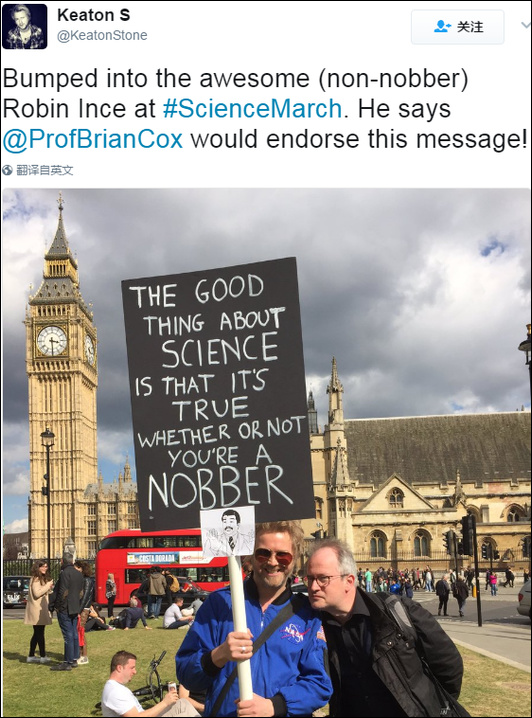
Task: Select the 翻译自英文 translation label
Action: tap(44, 170)
